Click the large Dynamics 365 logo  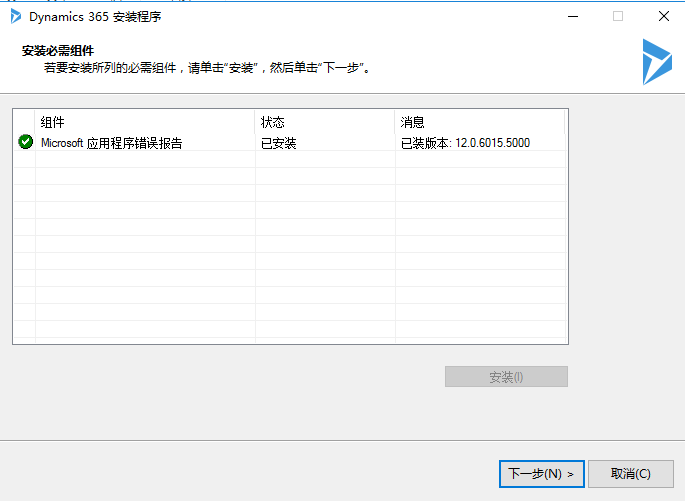[657, 62]
